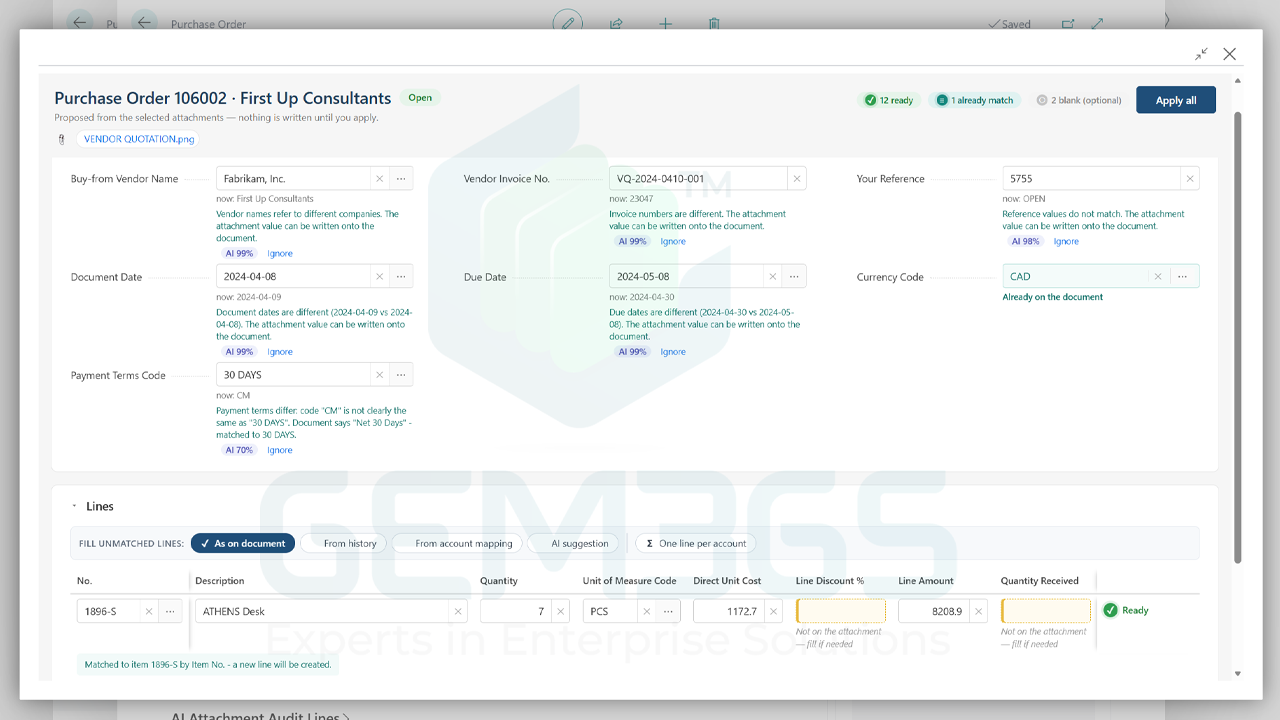Click the delete trash icon in toolbar
The width and height of the screenshot is (1280, 720).
tap(714, 23)
